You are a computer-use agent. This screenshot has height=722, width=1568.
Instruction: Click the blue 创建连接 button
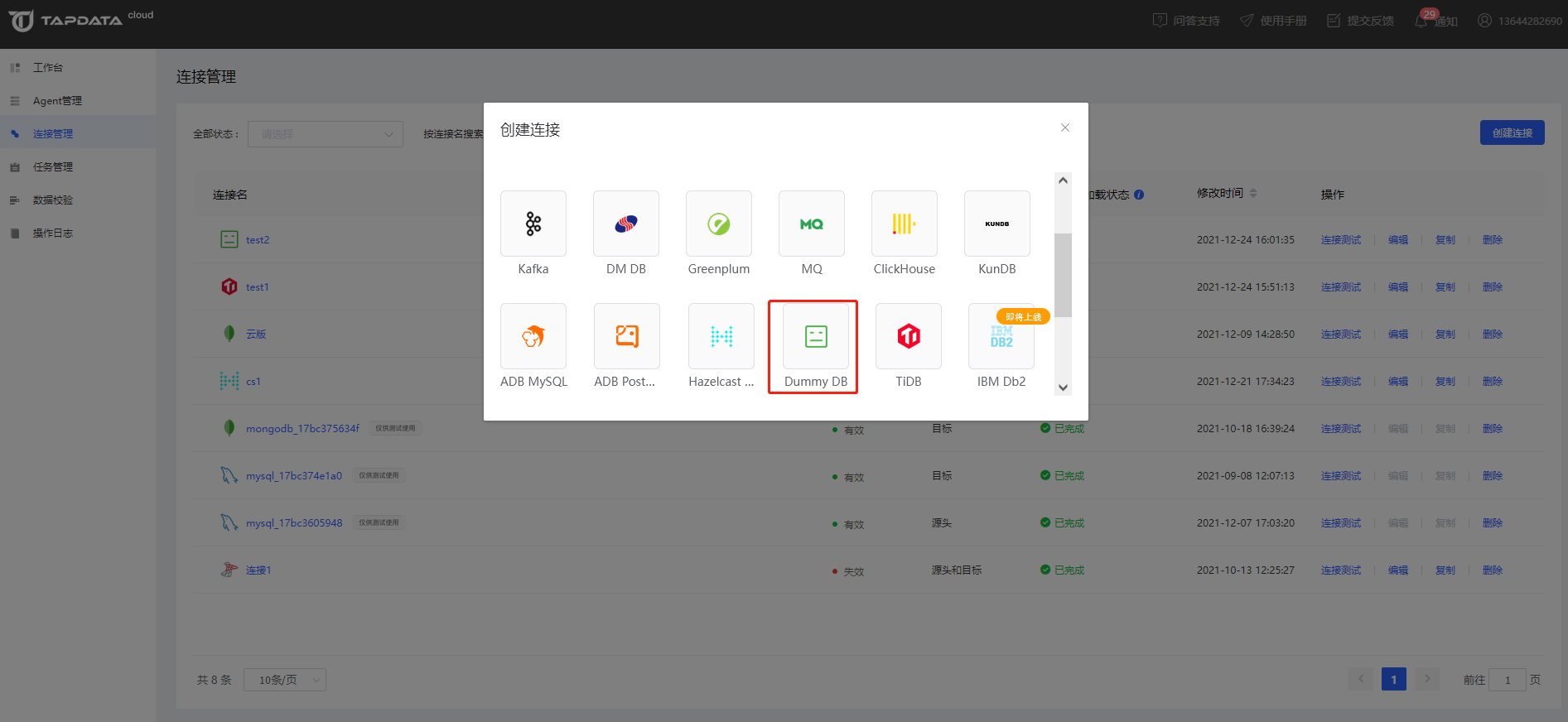pyautogui.click(x=1512, y=132)
